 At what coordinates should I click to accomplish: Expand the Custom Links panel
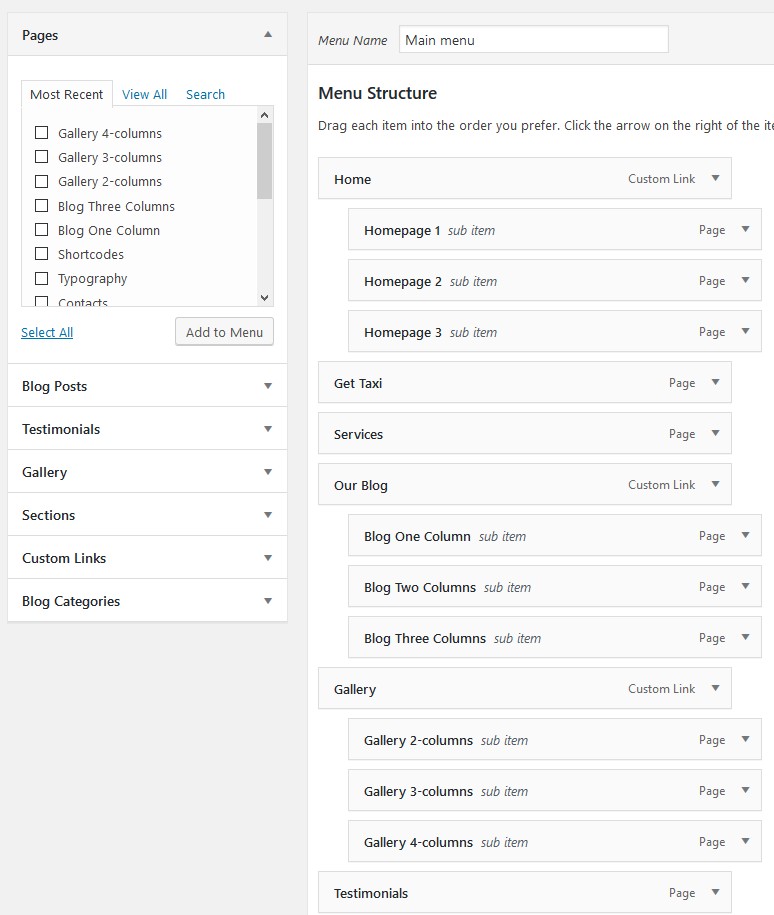point(147,558)
